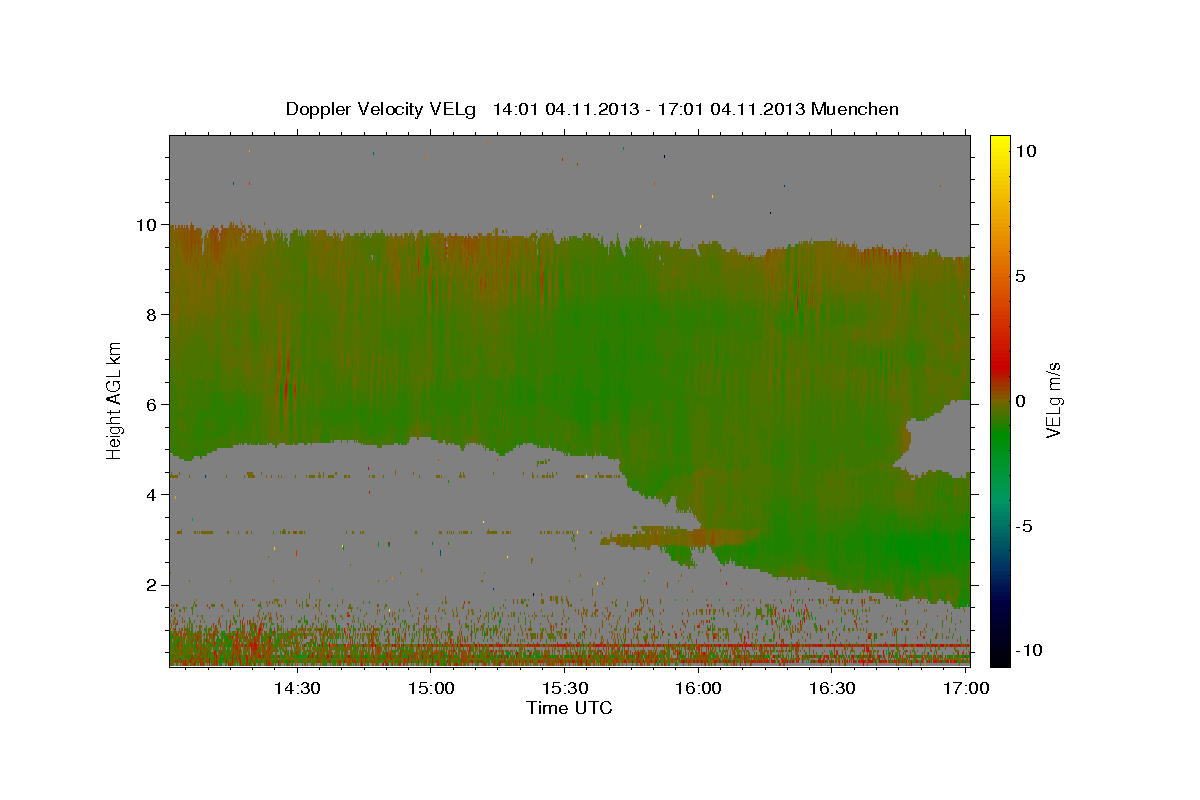Image resolution: width=1200 pixels, height=800 pixels.
Task: Click the 14:30 time tick label
Action: click(297, 688)
